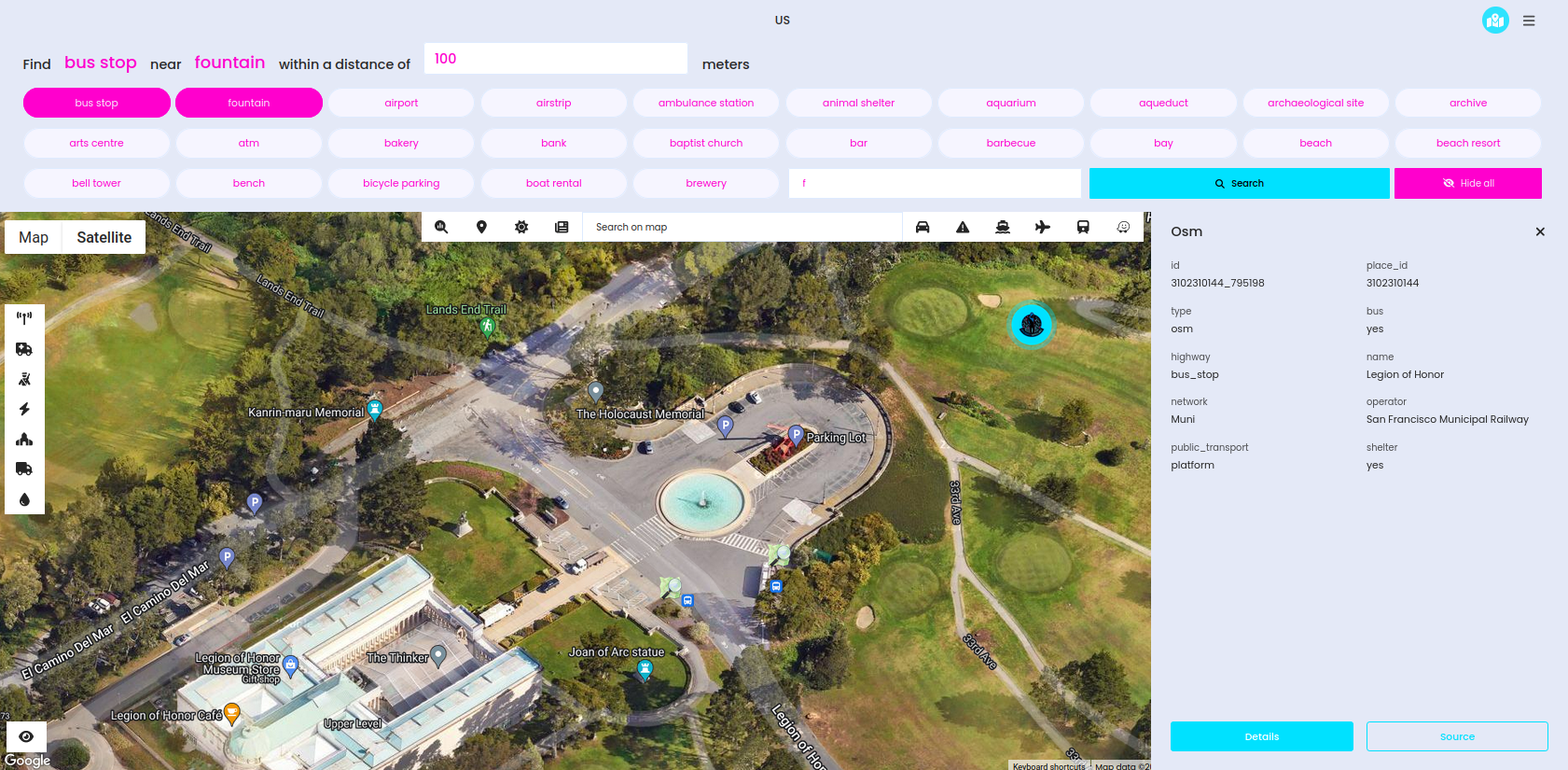
Task: Select the archaeological site tag
Action: tap(1316, 103)
